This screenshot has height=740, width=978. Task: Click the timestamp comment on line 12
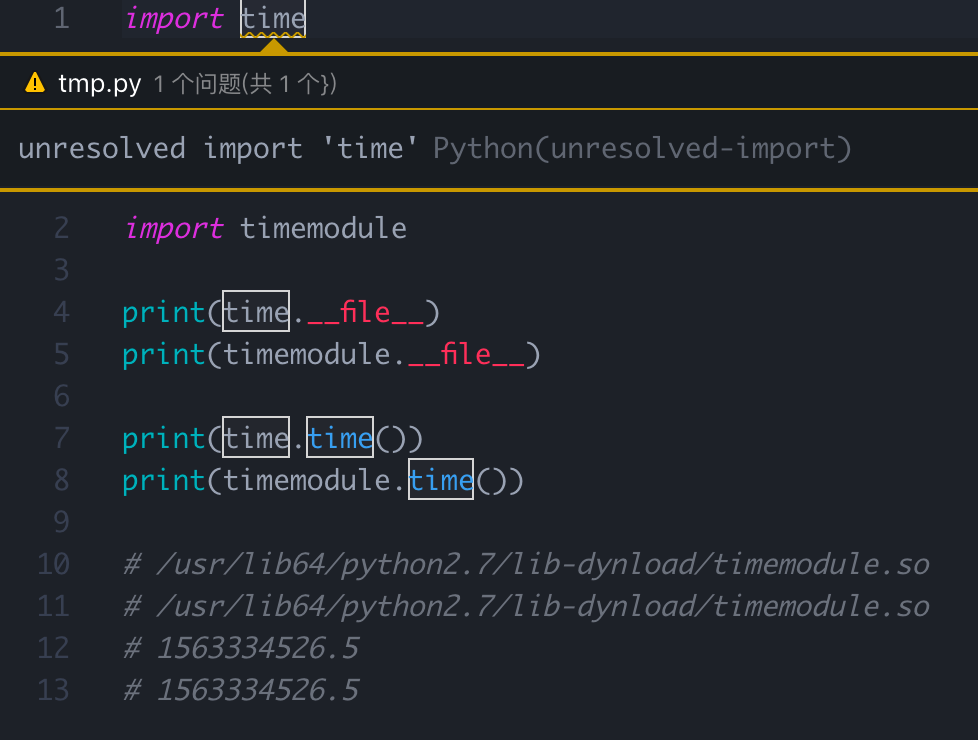point(240,648)
